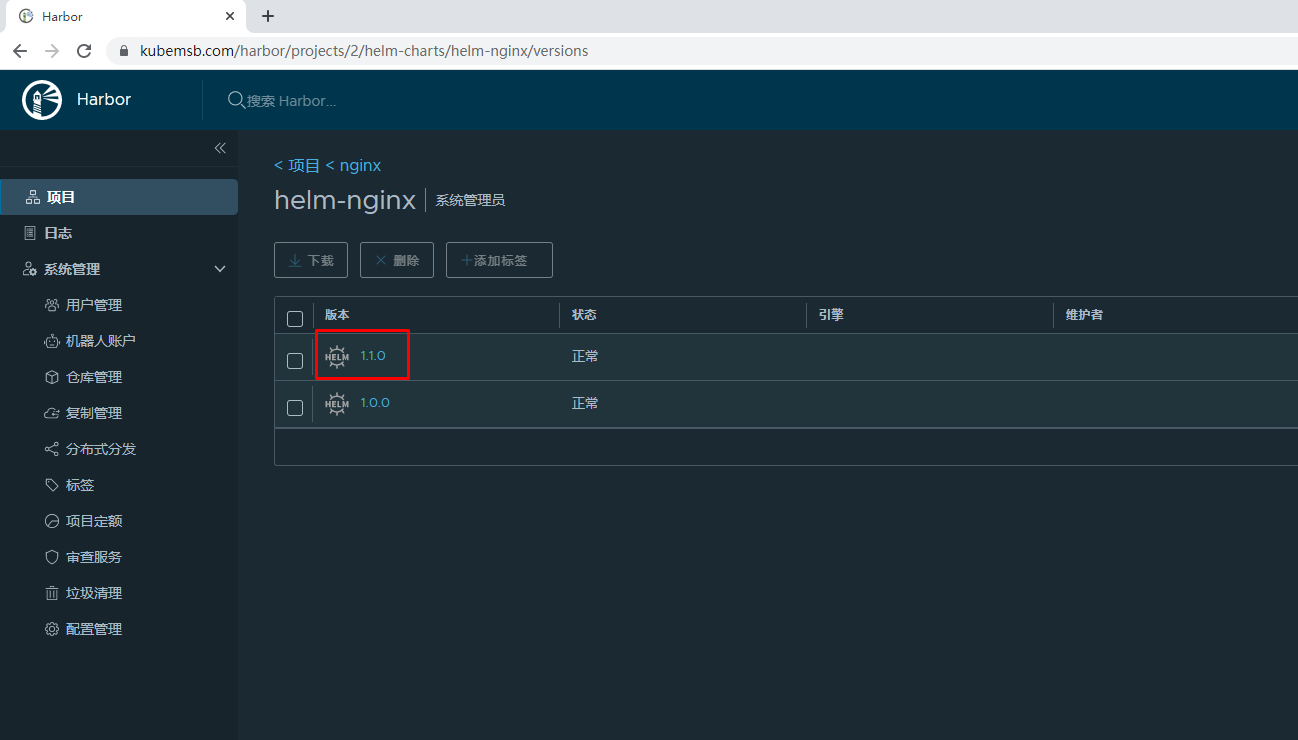
Task: Click the 系统管理员 role label
Action: coord(470,201)
